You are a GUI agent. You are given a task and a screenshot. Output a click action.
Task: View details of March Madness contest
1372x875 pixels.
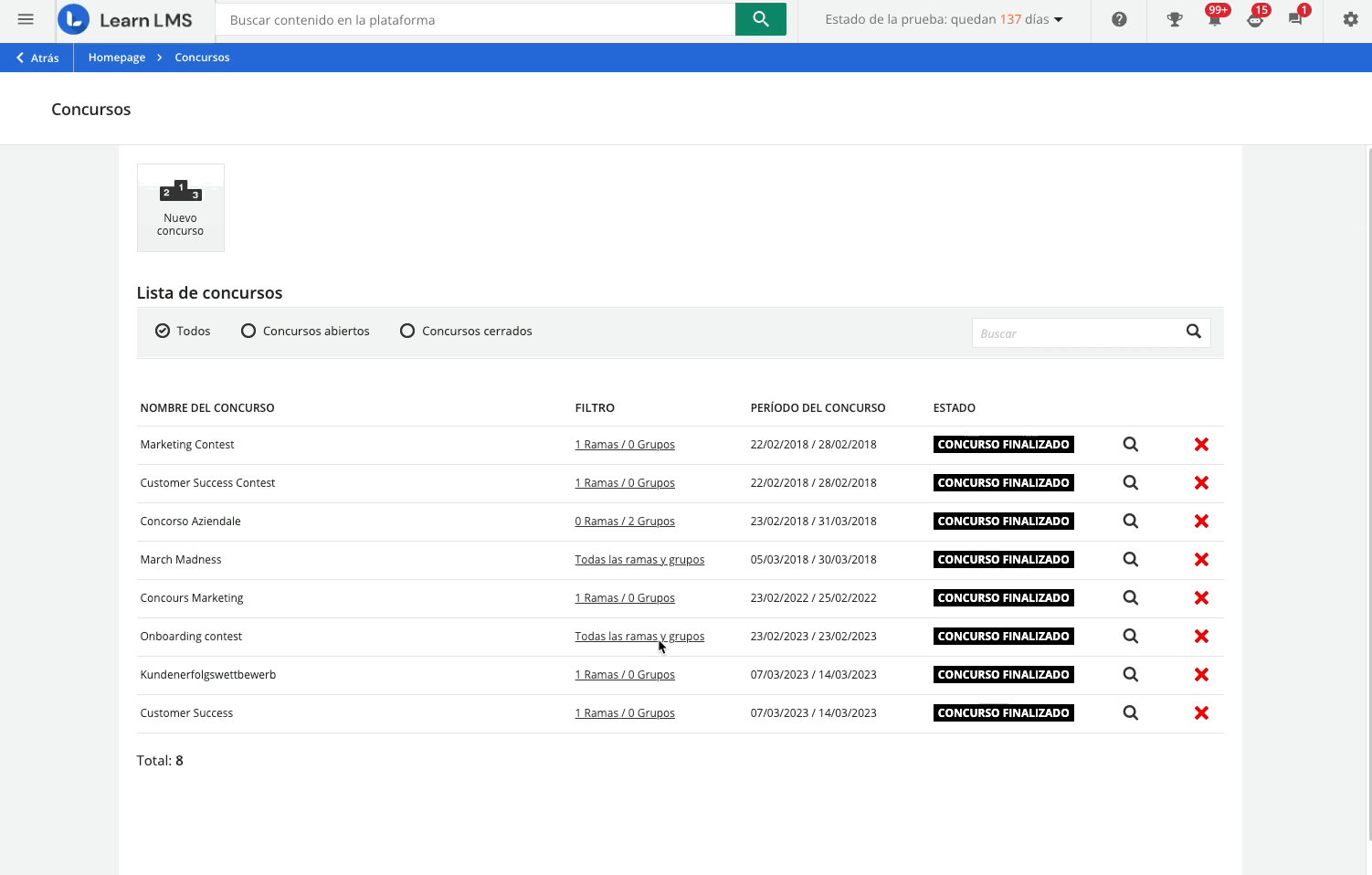coord(1130,560)
